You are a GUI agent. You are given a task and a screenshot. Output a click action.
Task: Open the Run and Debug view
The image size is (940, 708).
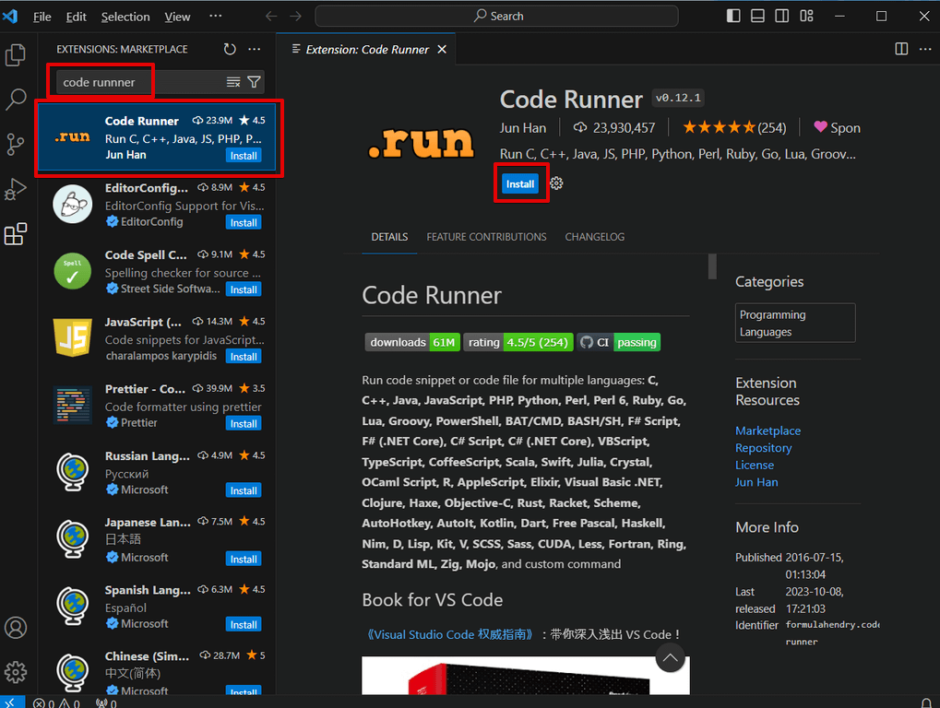[15, 189]
